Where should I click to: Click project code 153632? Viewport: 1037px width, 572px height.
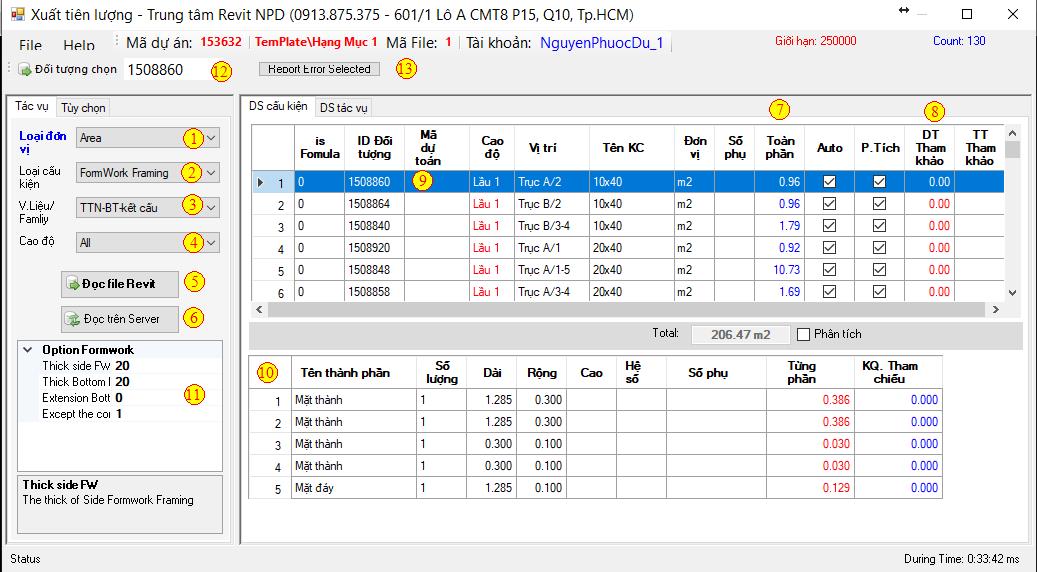(x=221, y=42)
